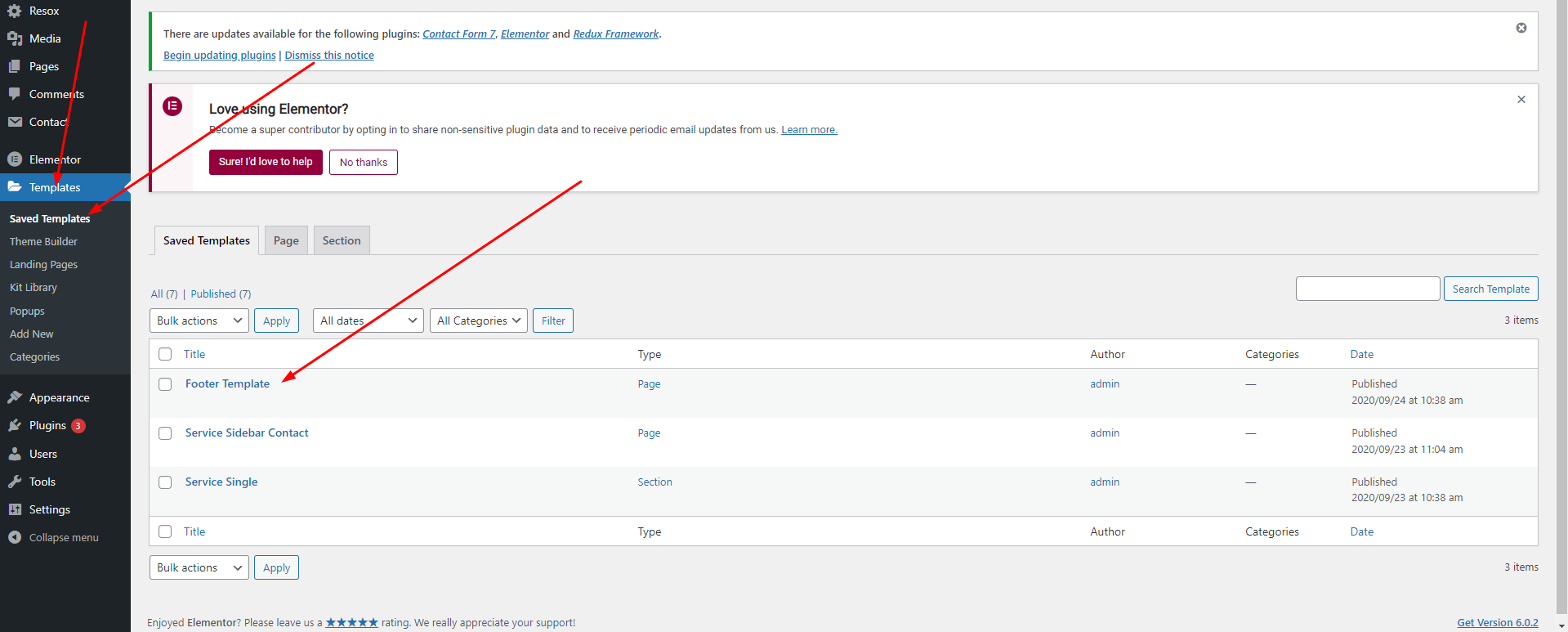This screenshot has width=1568, height=632.
Task: Click the Plugins update count badge
Action: 78,425
